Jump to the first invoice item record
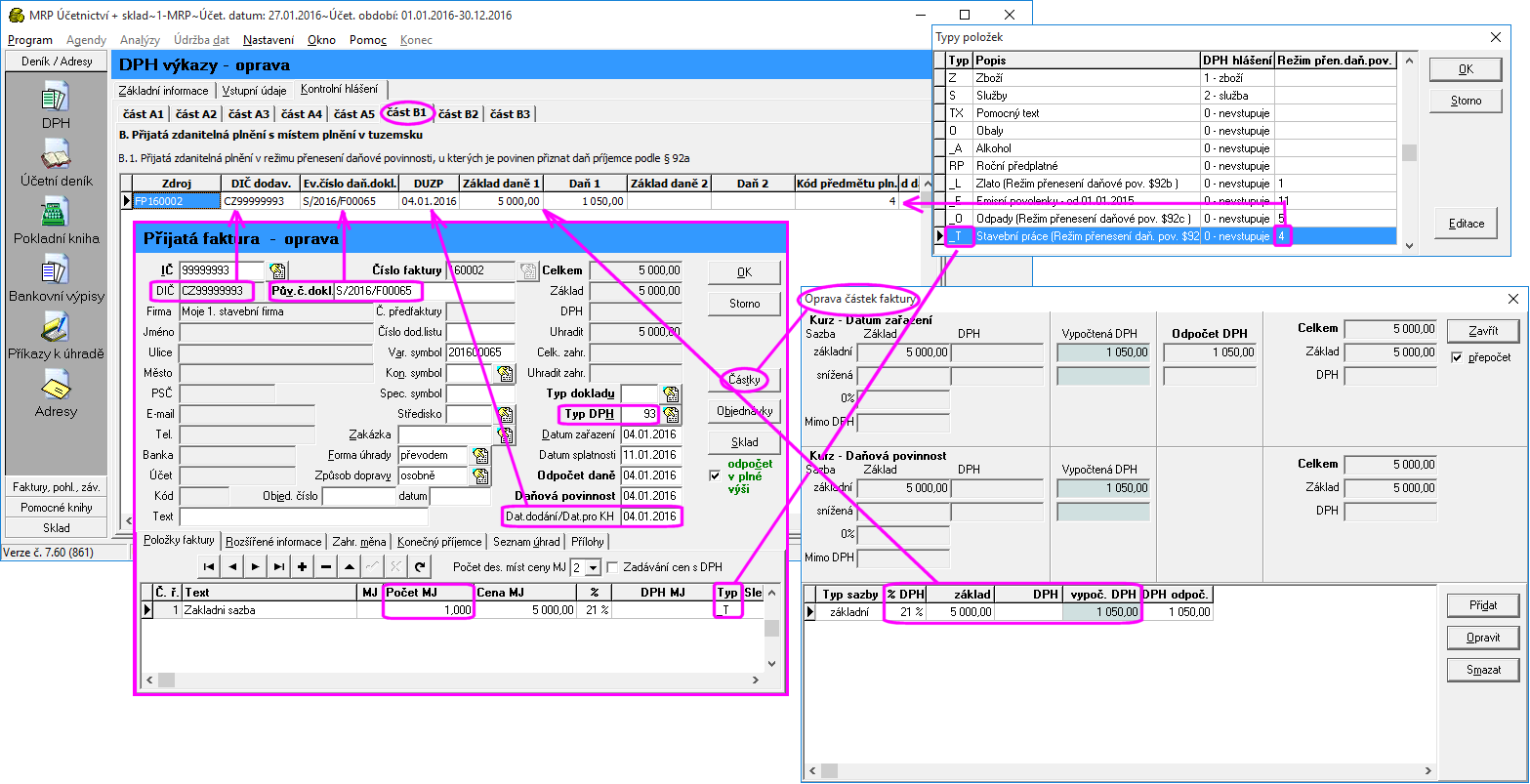Viewport: 1530px width, 784px height. (x=209, y=566)
